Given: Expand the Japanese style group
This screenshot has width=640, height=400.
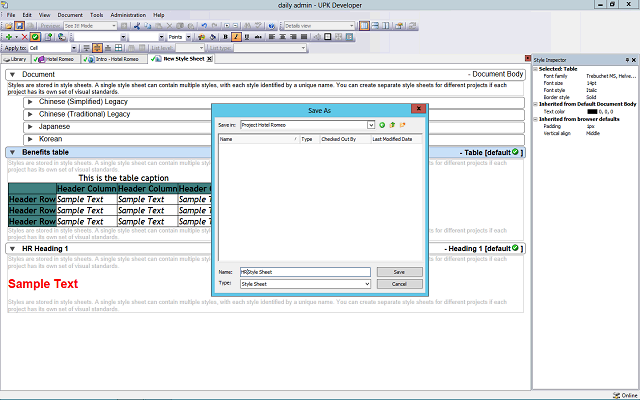Looking at the screenshot, I should (30, 127).
